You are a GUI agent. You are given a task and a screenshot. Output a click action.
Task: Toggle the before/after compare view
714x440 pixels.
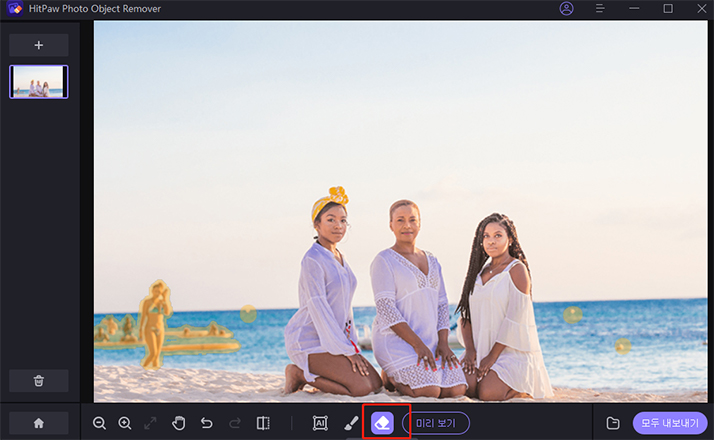263,423
